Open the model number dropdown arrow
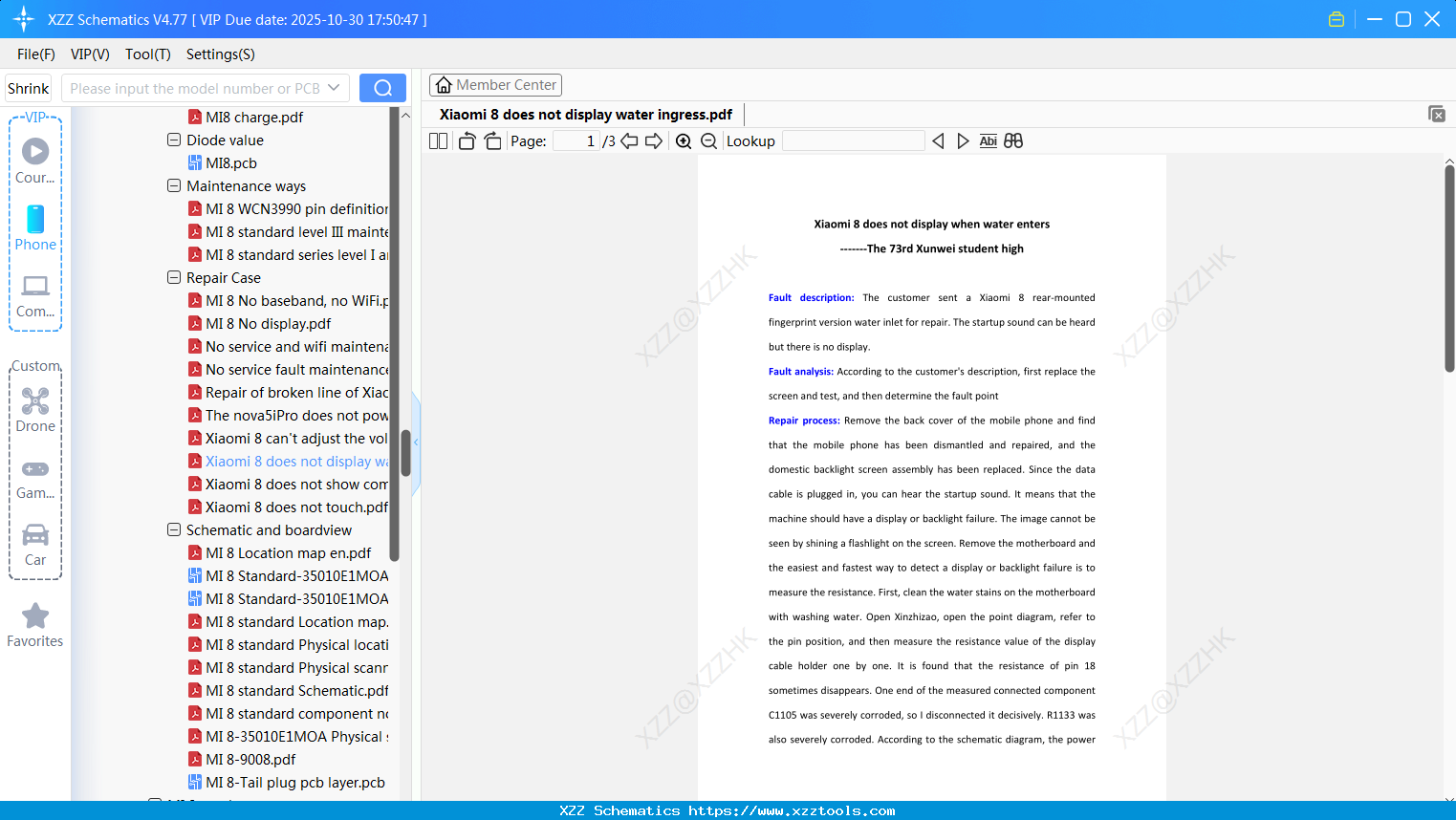Image resolution: width=1456 pixels, height=820 pixels. (334, 88)
